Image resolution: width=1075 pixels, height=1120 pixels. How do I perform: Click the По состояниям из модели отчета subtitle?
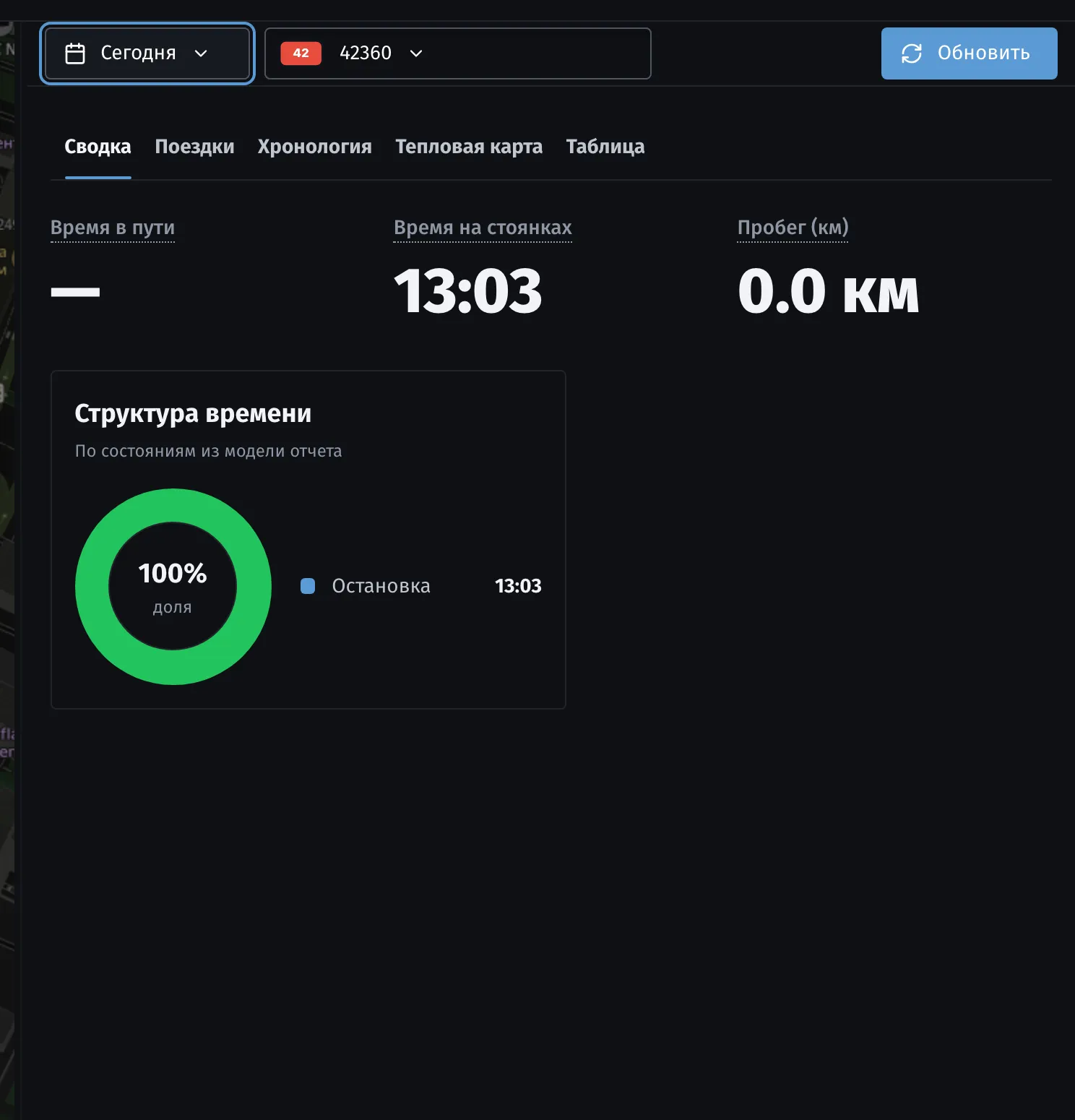point(209,451)
